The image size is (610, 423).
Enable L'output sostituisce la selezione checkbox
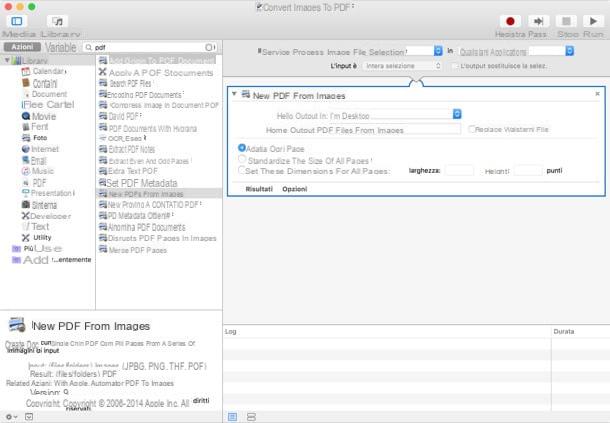click(454, 66)
